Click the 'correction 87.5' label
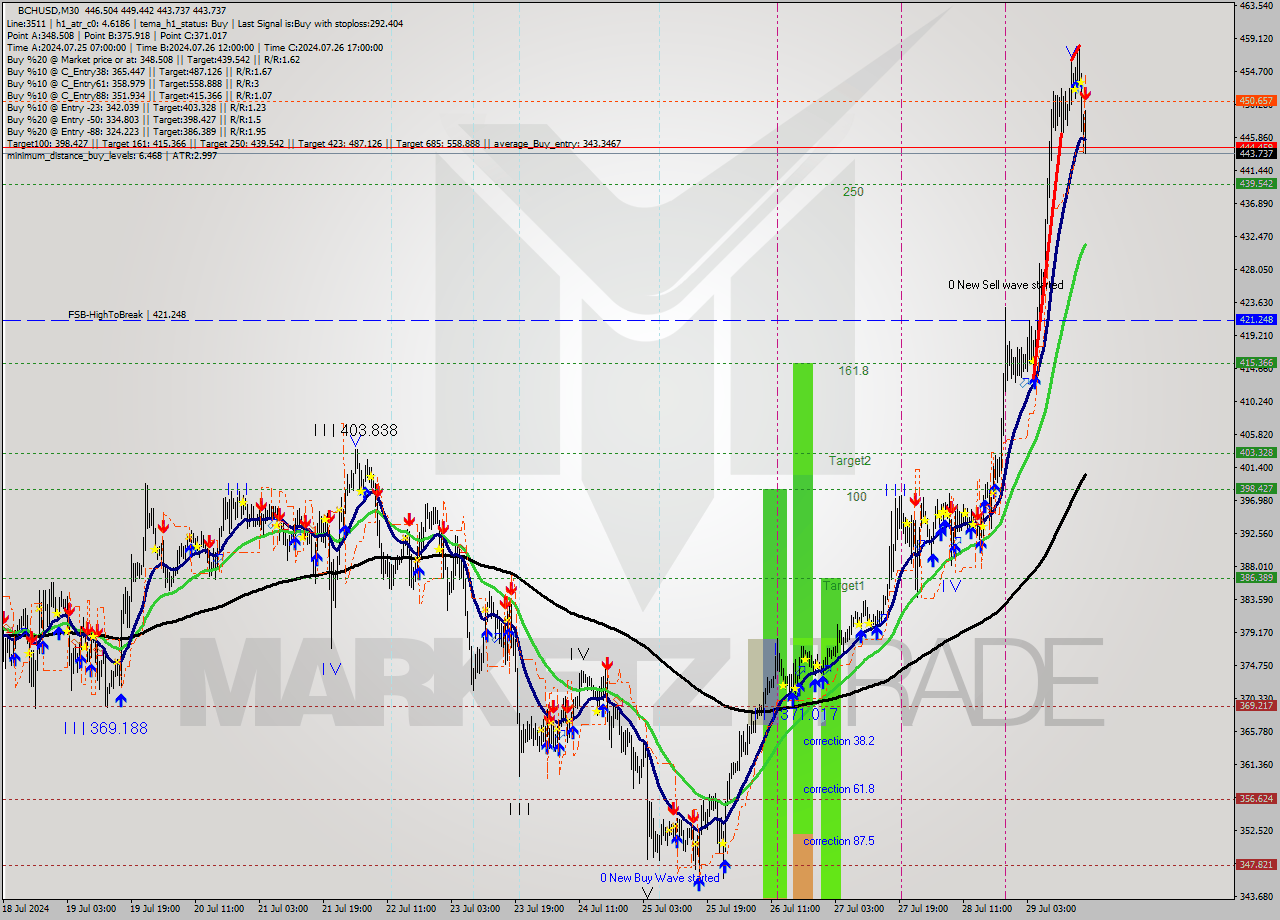The height and width of the screenshot is (920, 1280). tap(839, 841)
